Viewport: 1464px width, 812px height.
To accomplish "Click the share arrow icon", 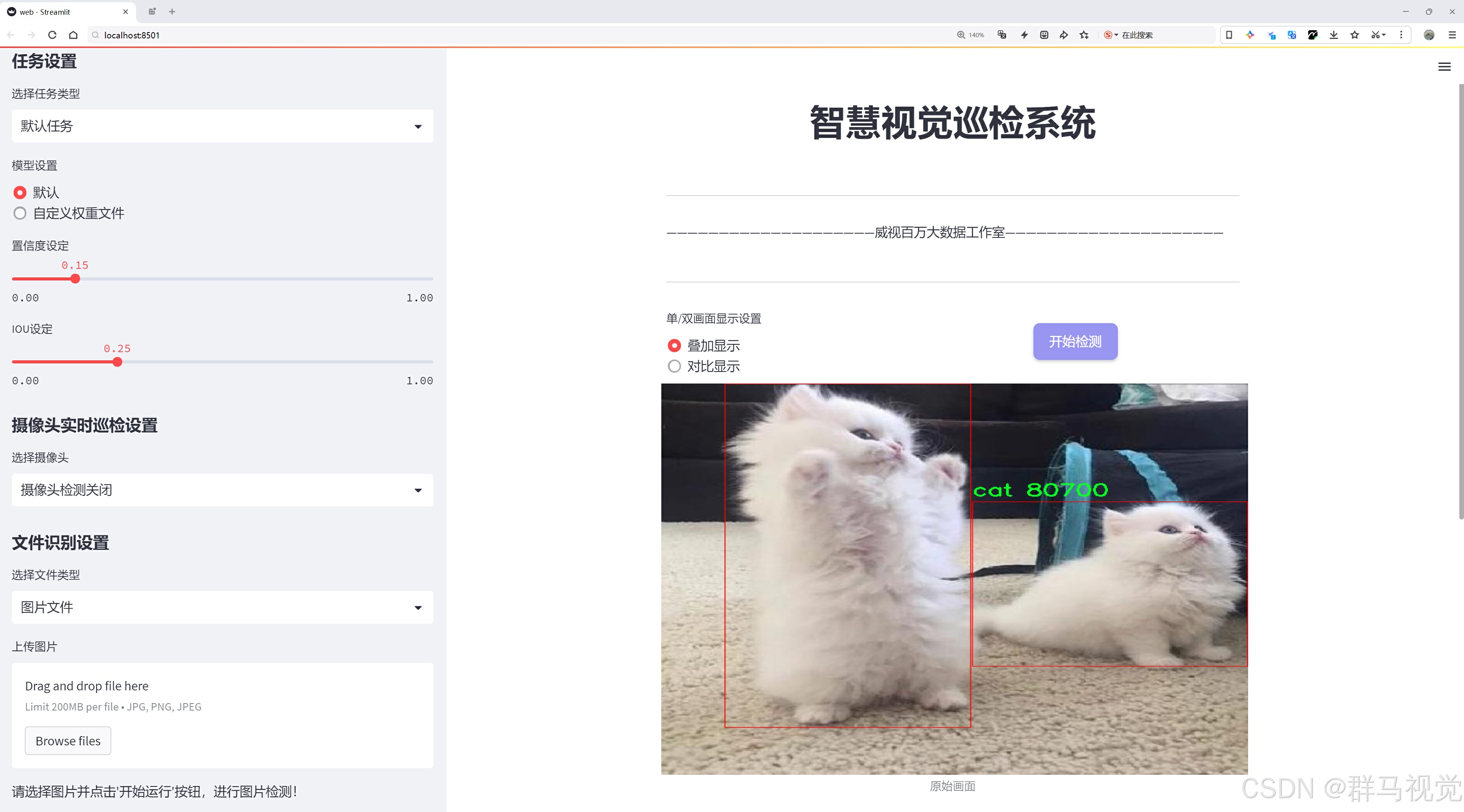I will click(1063, 35).
